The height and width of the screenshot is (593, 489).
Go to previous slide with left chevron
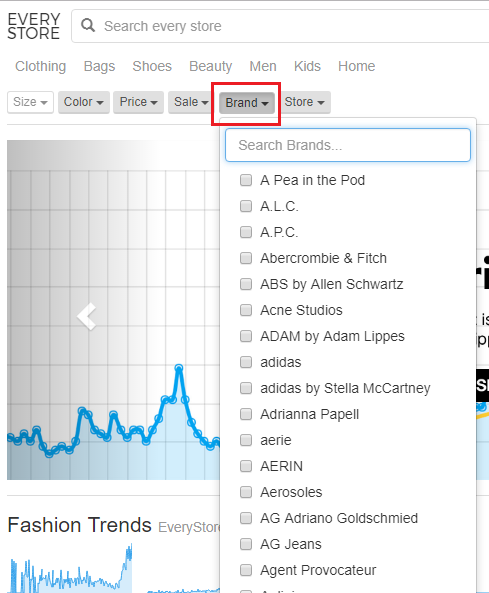tap(87, 316)
